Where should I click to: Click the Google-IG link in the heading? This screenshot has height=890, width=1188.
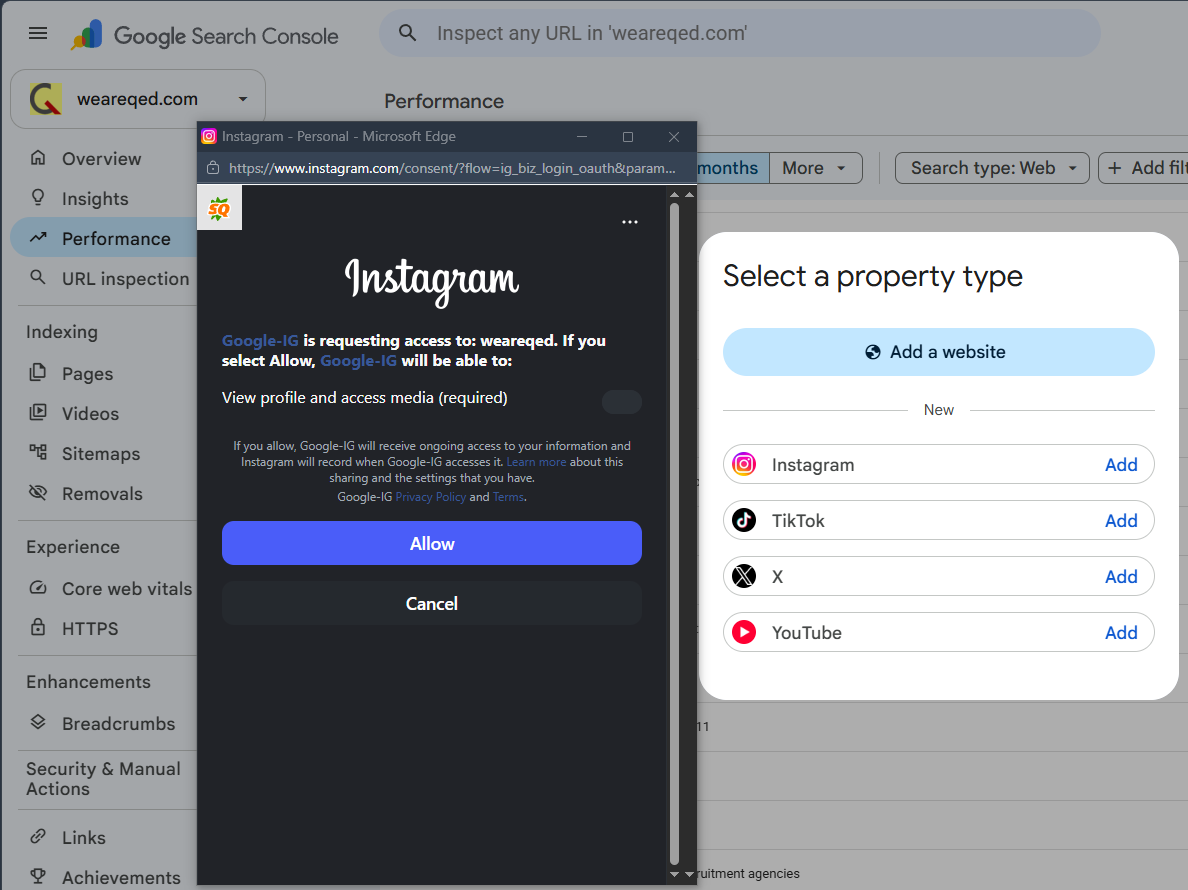click(x=260, y=341)
